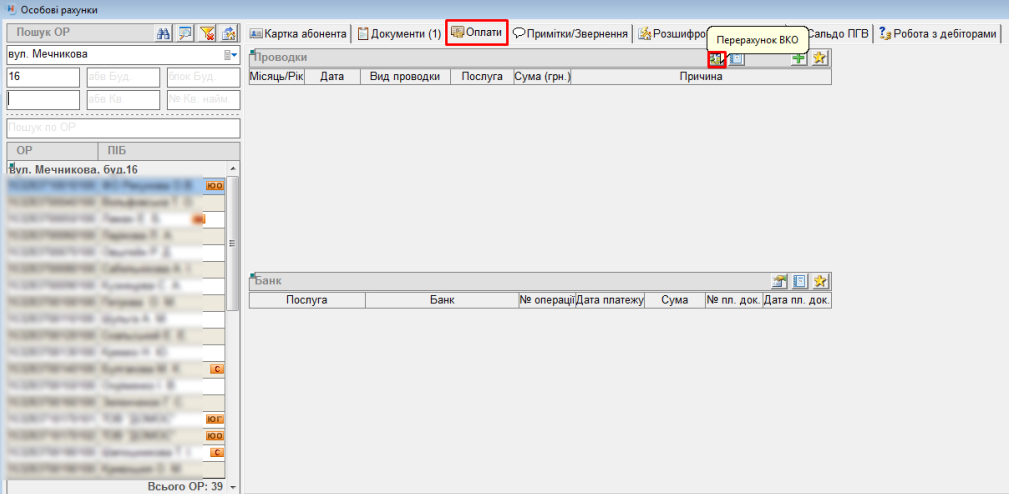Switch to the Оплати tab
This screenshot has height=494, width=1011.
[x=477, y=33]
